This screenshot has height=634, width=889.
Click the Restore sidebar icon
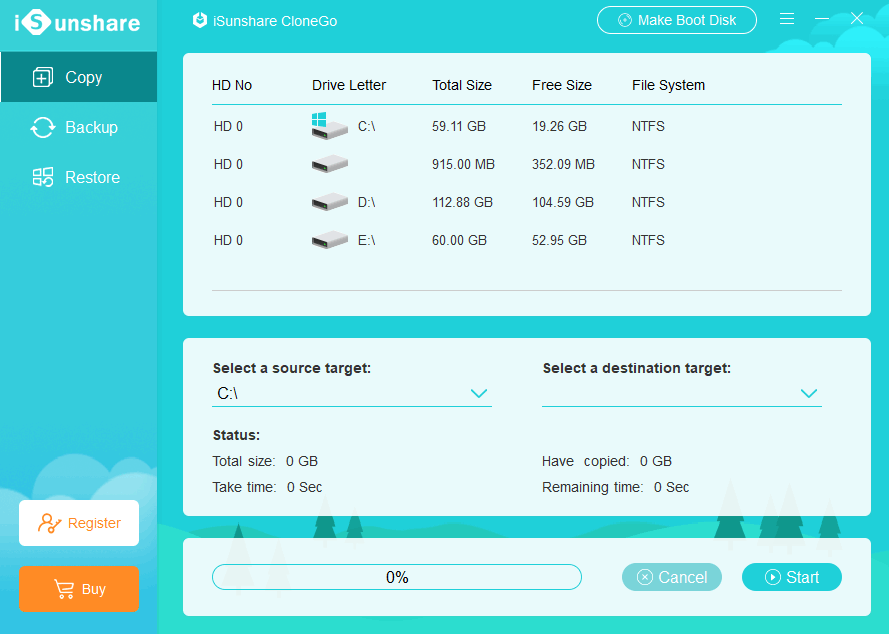point(43,177)
